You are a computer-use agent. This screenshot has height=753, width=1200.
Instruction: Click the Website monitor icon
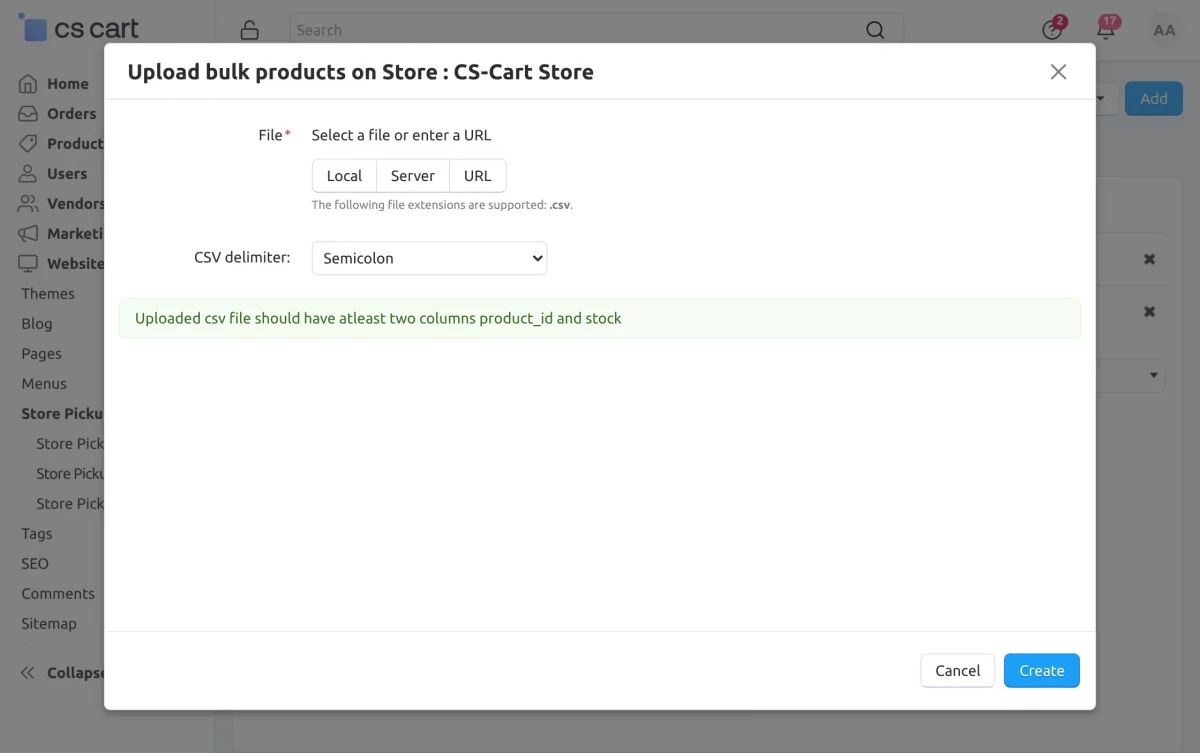coord(28,264)
